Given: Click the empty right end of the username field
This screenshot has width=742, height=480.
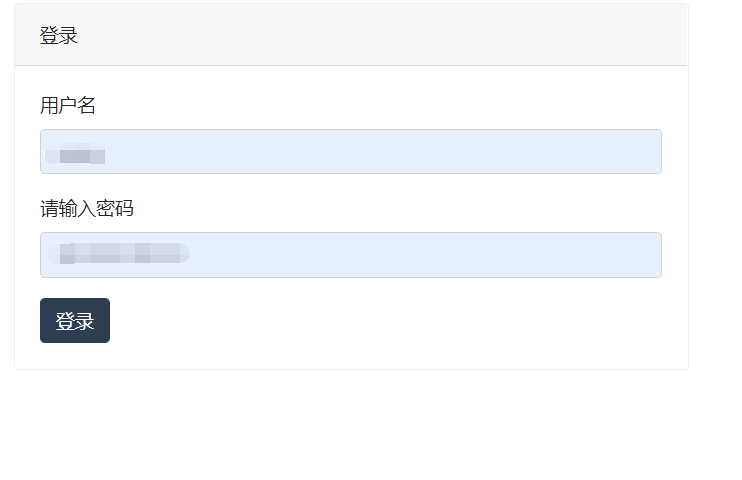Looking at the screenshot, I should coord(620,151).
